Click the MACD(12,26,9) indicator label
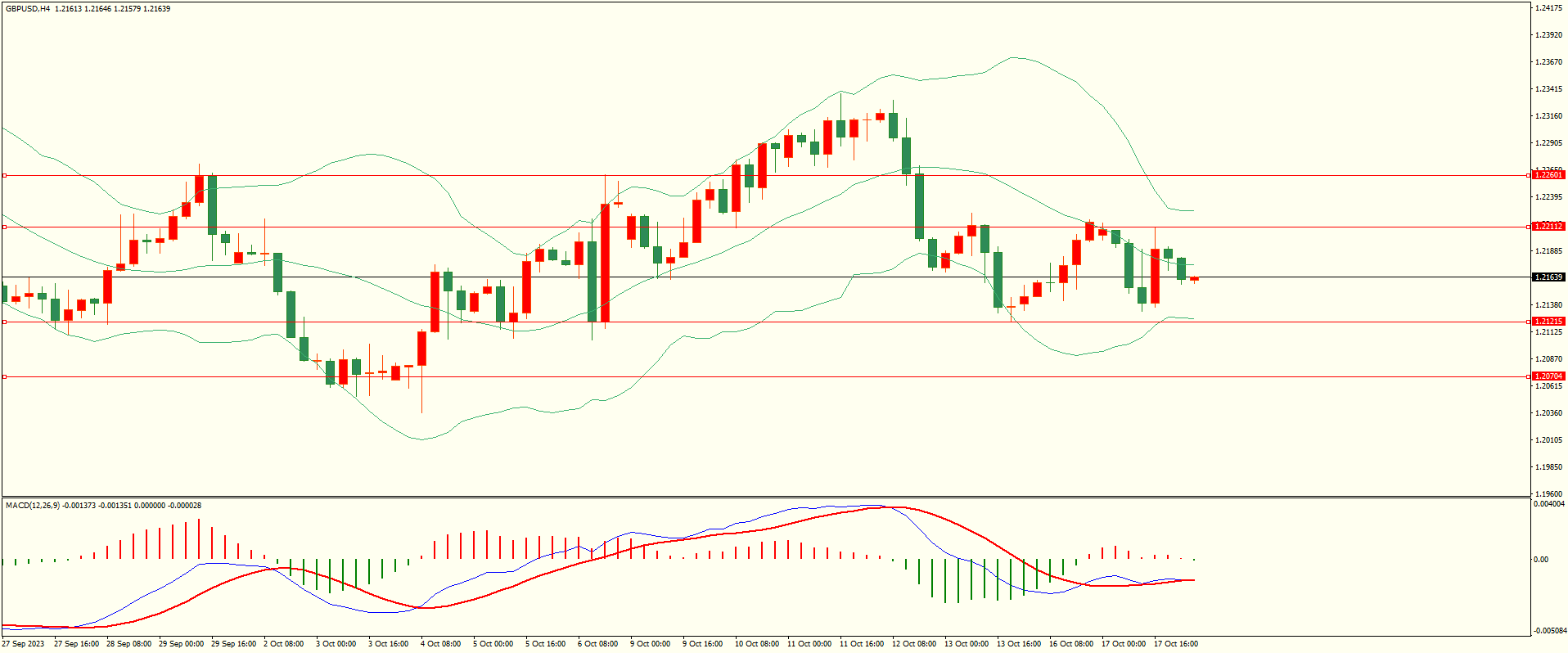This screenshot has width=1568, height=653. 33,506
